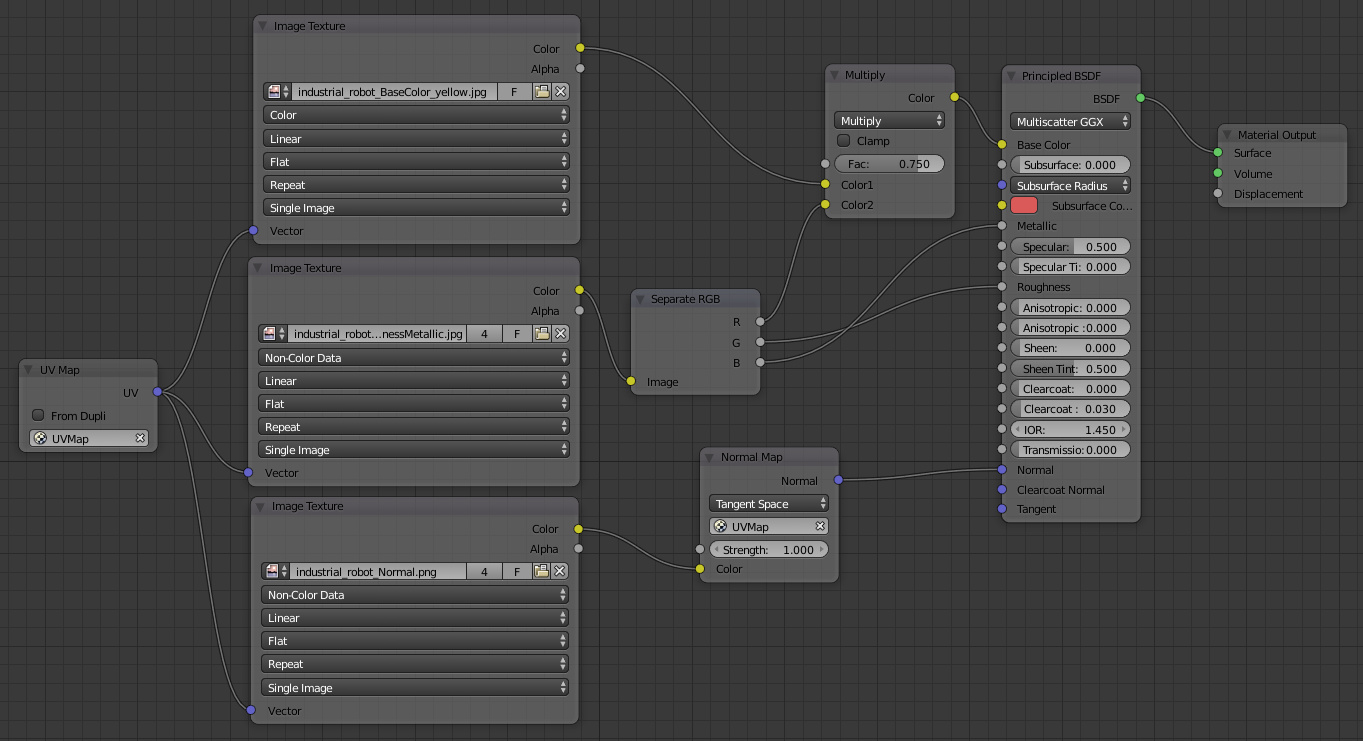This screenshot has height=741, width=1363.
Task: Open Tangent Space dropdown in Normal Map
Action: click(x=769, y=504)
